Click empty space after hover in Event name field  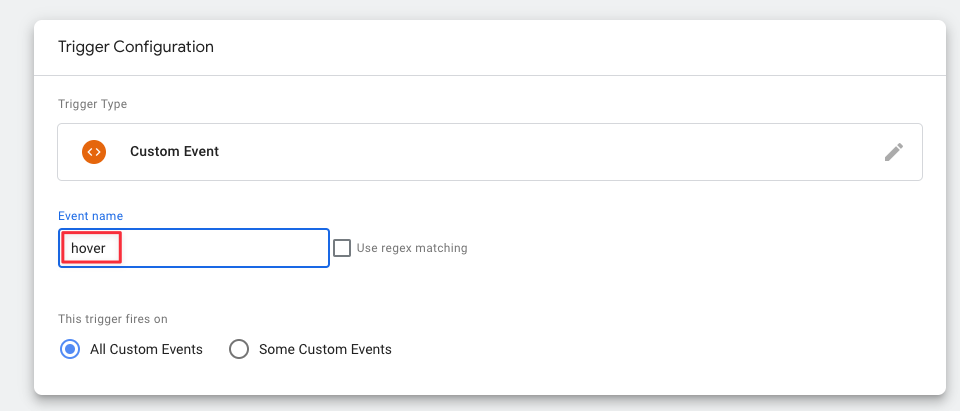coord(227,248)
